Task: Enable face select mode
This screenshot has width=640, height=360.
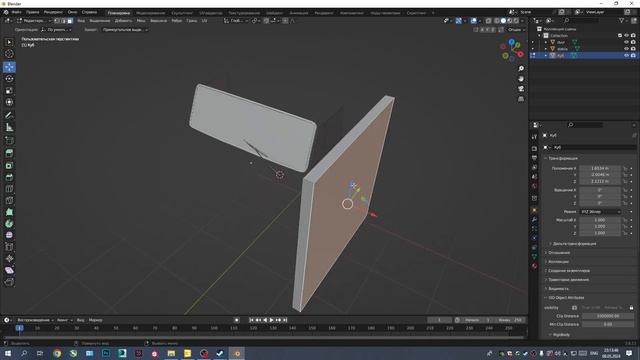Action: click(70, 20)
